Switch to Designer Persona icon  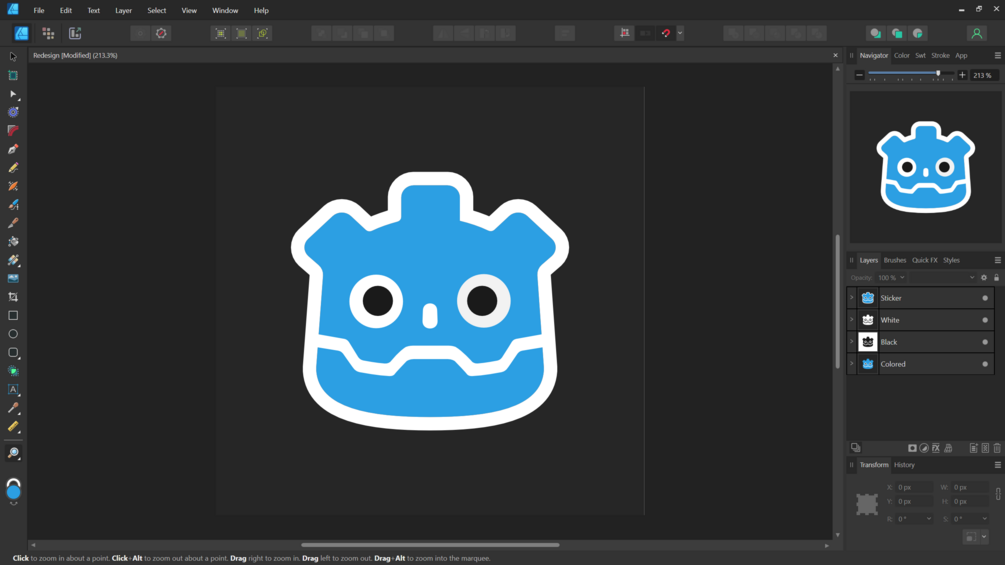coord(21,33)
